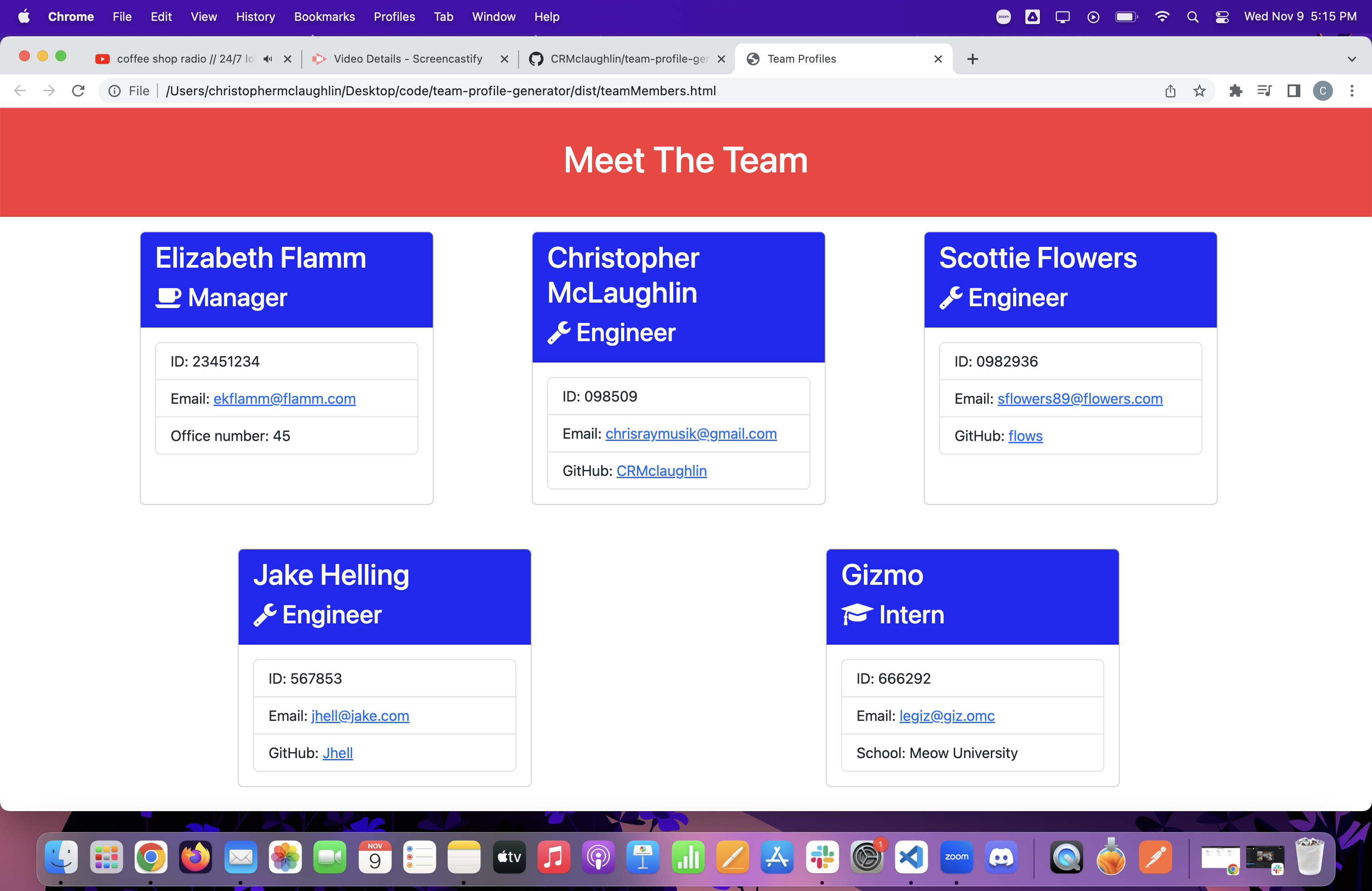Open the Extensions puzzle icon

tap(1236, 90)
